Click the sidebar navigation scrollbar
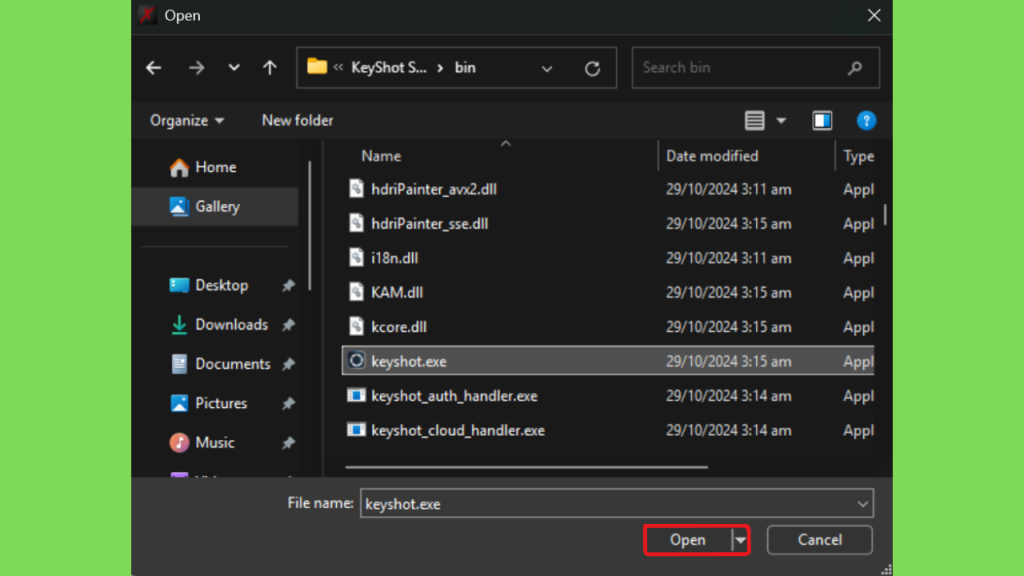This screenshot has width=1024, height=576. (x=310, y=225)
